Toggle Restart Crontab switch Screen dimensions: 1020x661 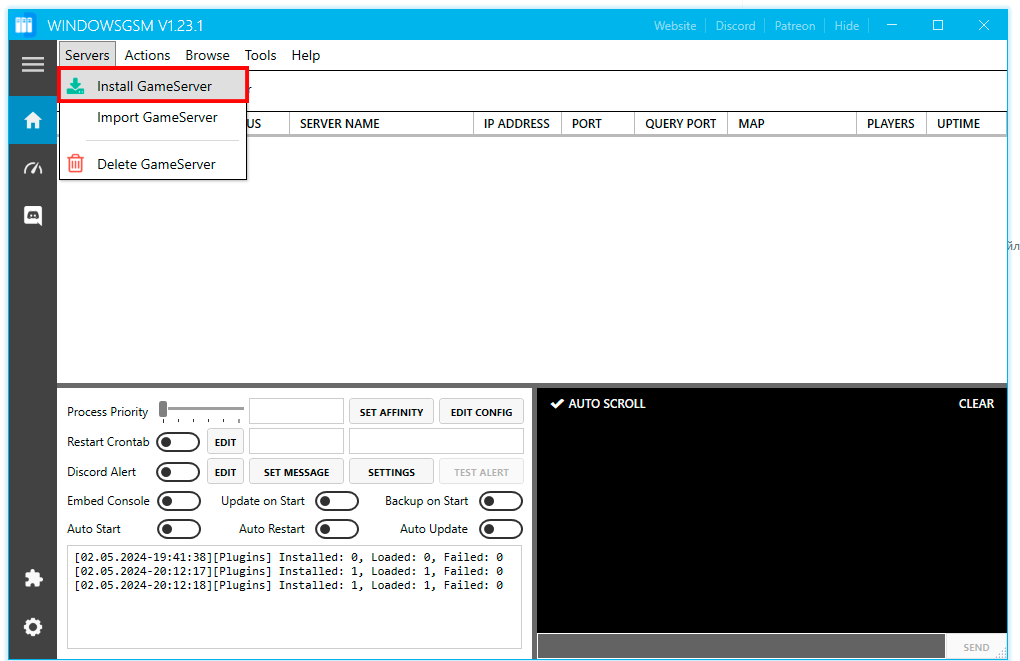coord(178,442)
